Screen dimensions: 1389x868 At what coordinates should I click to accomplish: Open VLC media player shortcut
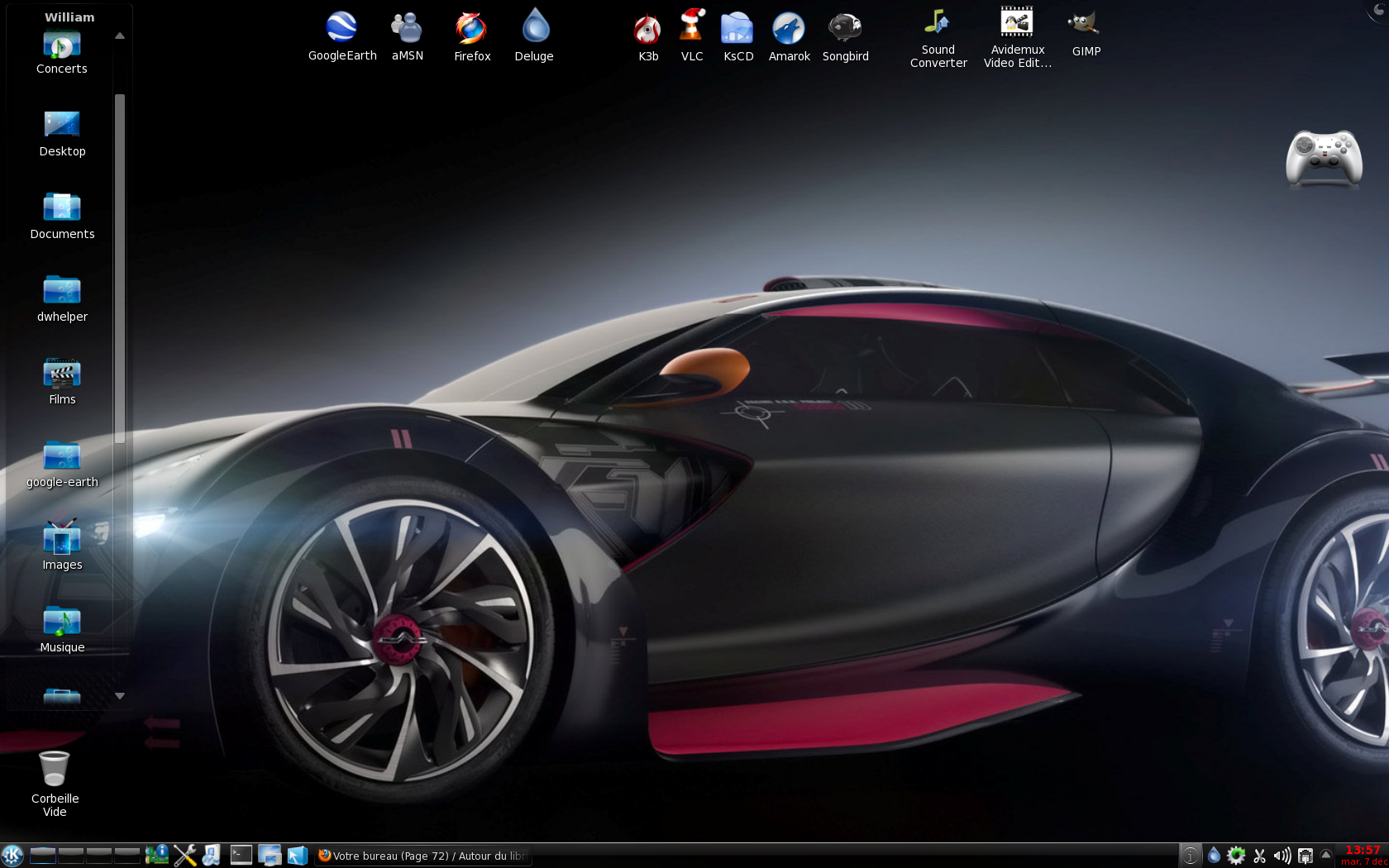tap(691, 27)
